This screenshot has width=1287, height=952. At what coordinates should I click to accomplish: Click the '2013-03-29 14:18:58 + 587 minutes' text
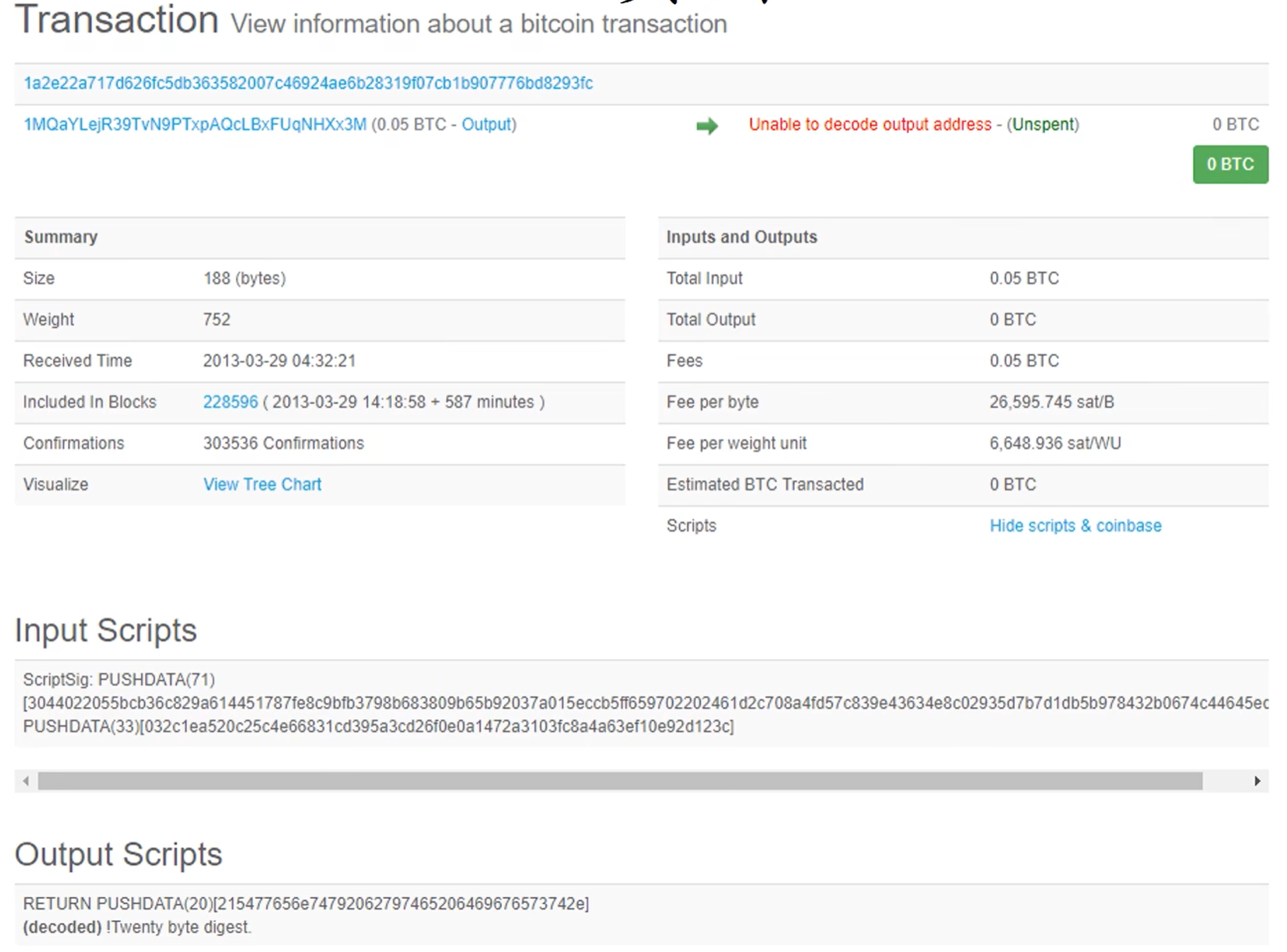pos(404,402)
